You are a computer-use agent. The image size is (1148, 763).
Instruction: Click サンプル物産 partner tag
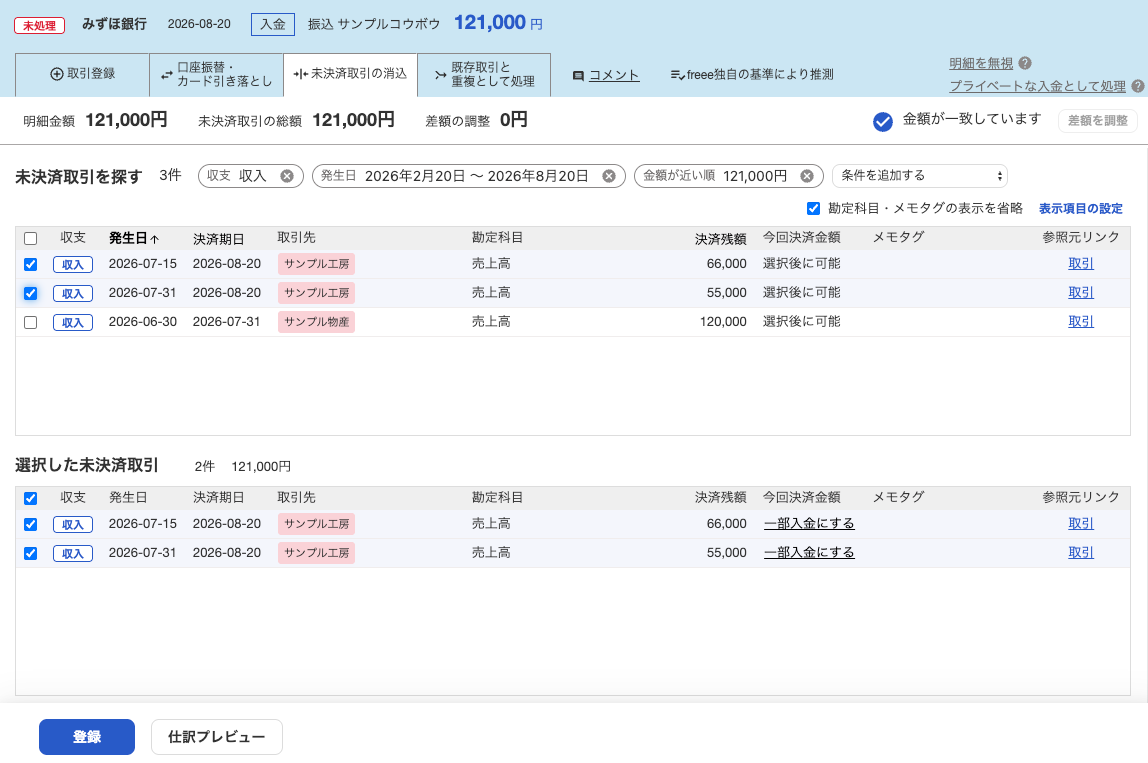tap(316, 322)
